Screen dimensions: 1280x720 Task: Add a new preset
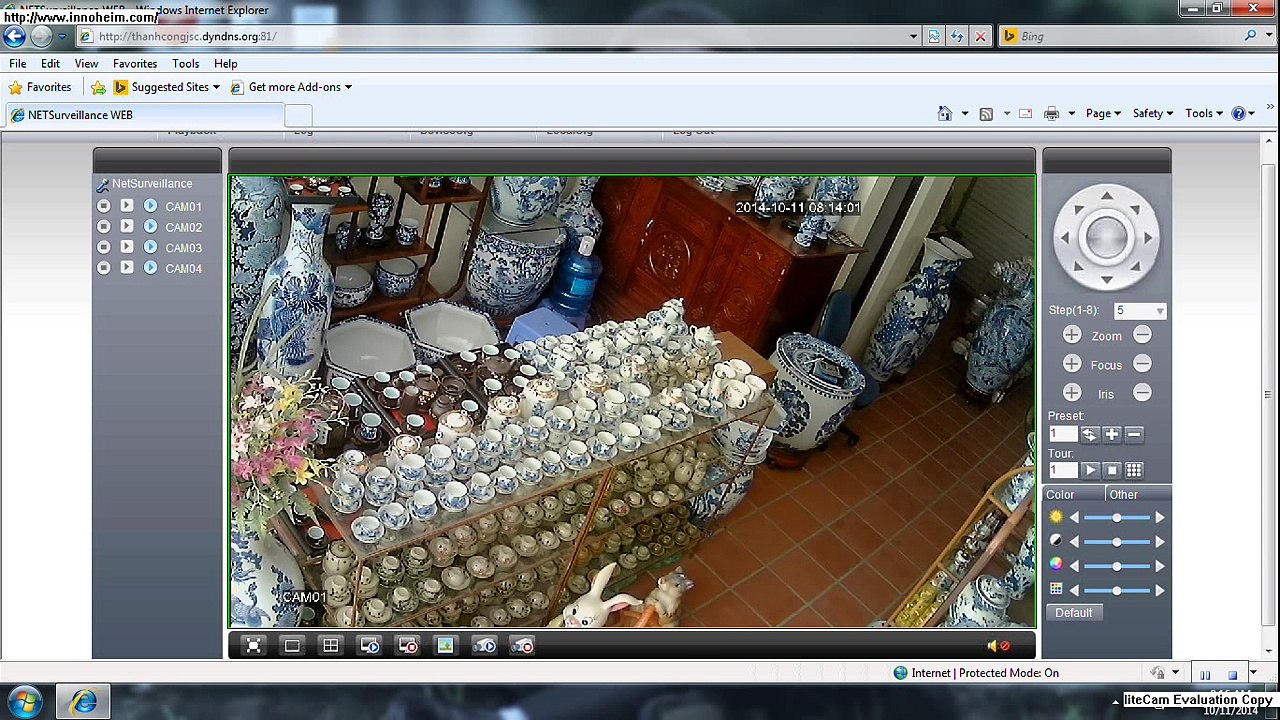click(x=1111, y=434)
